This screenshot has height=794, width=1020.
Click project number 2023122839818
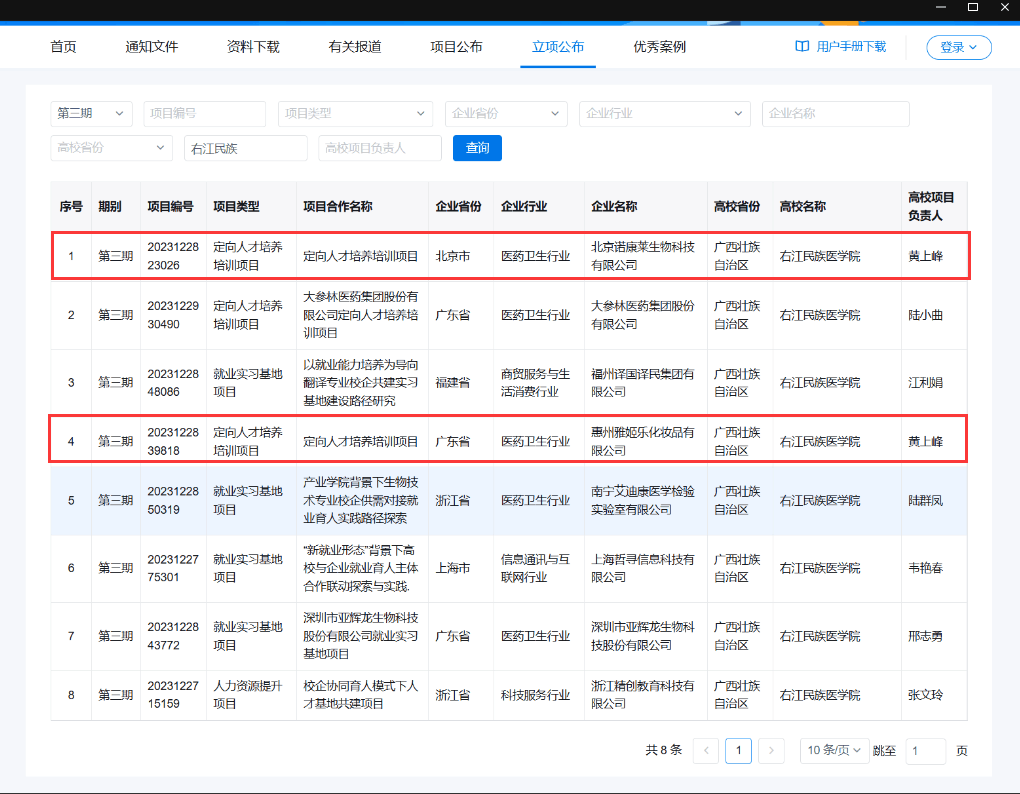pyautogui.click(x=173, y=442)
